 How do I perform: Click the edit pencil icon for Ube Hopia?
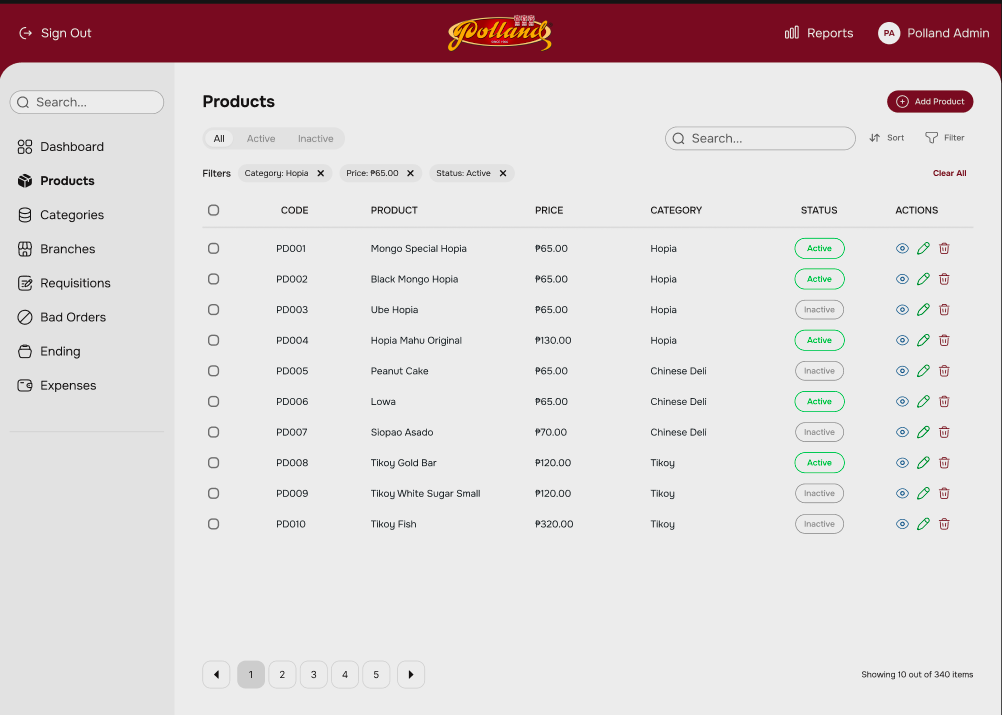point(923,310)
